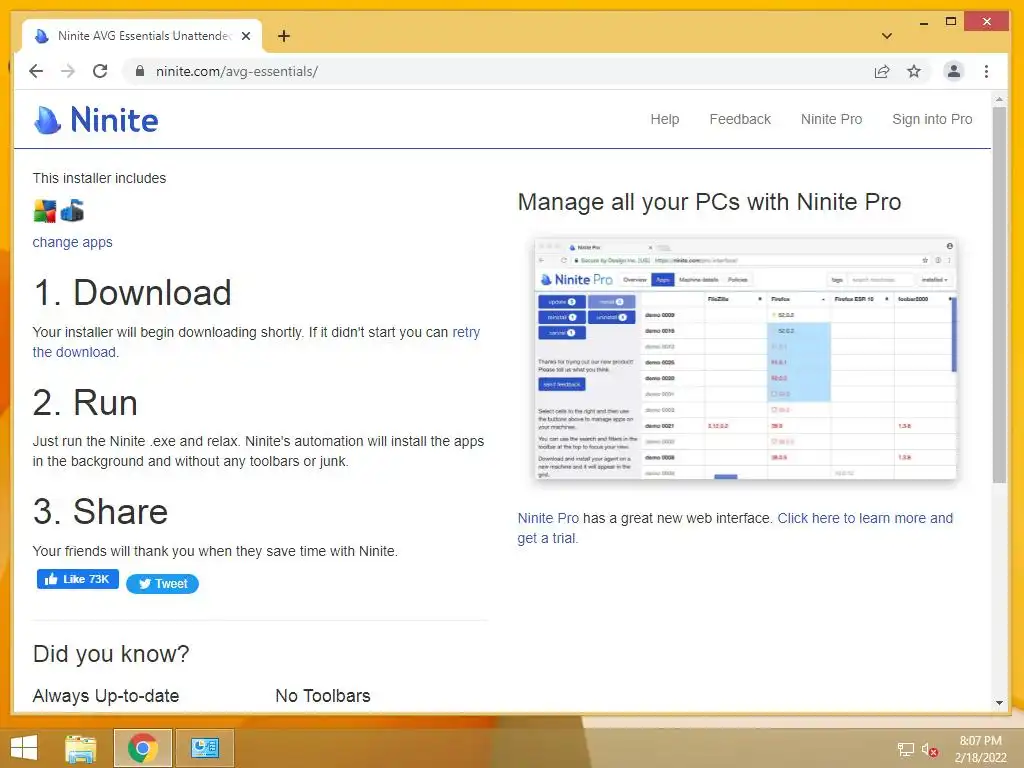This screenshot has height=768, width=1024.
Task: Click 'This installer includes' text
Action: (x=99, y=178)
